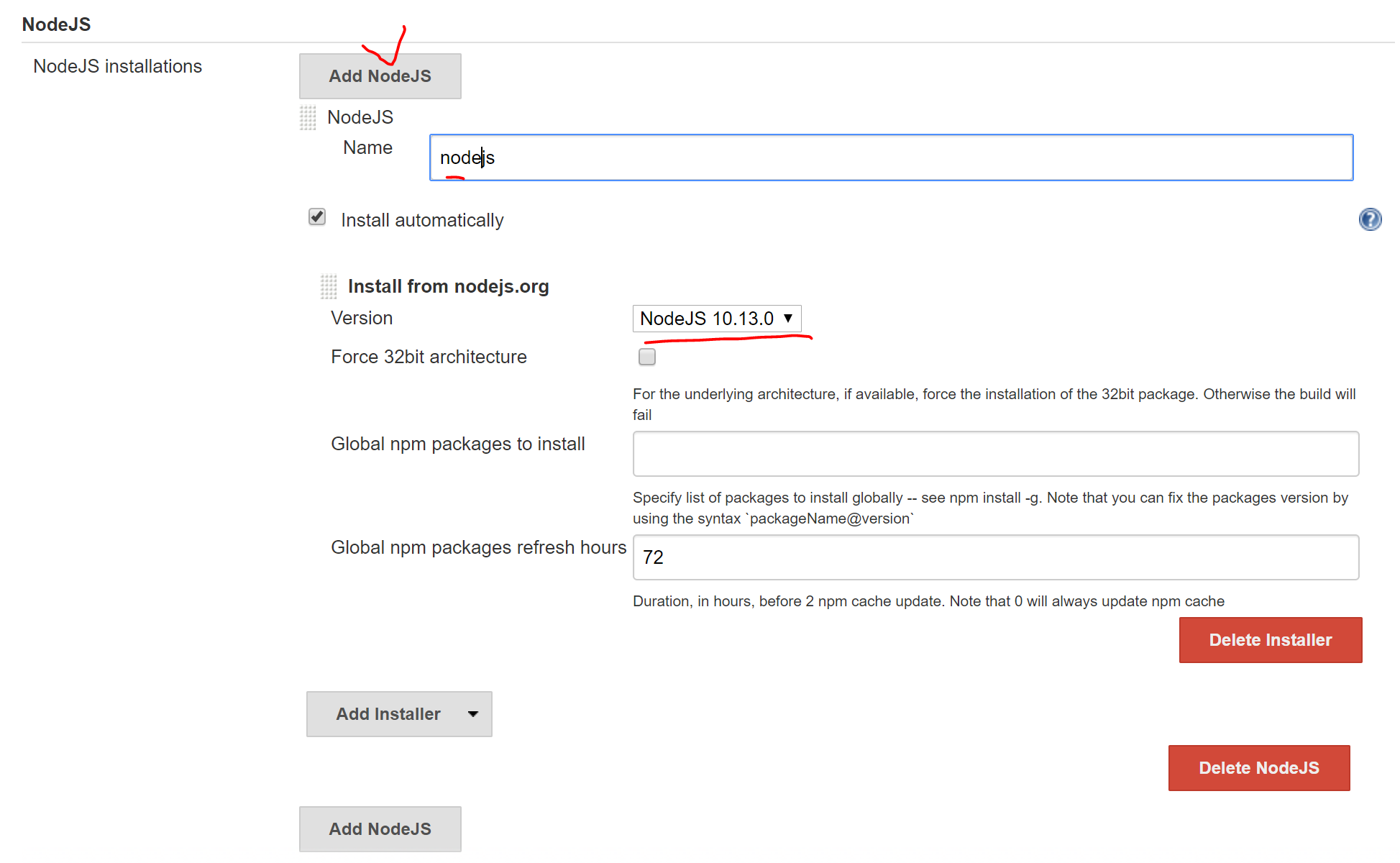The image size is (1400, 863).
Task: Open the NodeJS version dropdown
Action: pyautogui.click(x=716, y=319)
